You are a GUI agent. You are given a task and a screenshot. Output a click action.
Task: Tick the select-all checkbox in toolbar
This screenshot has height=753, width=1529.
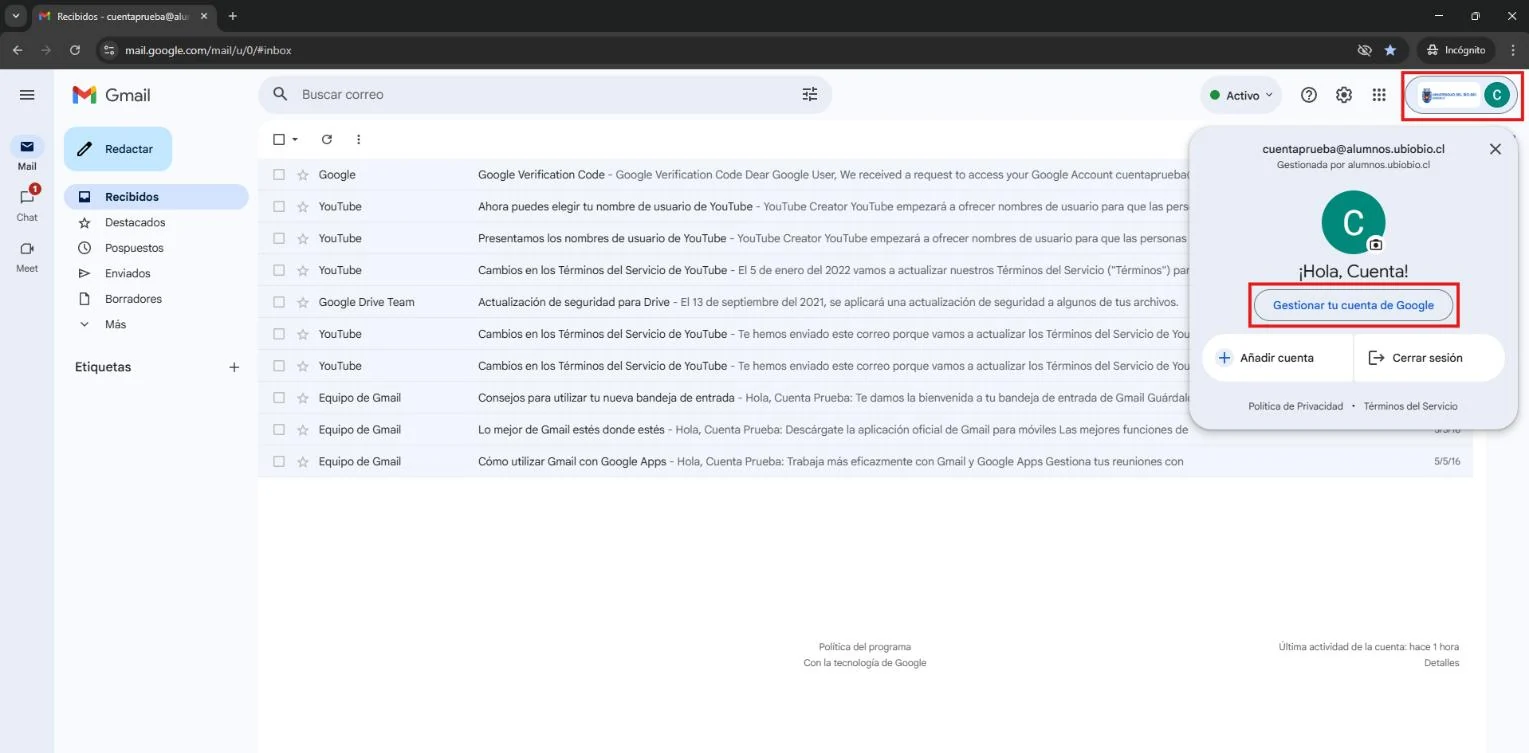pyautogui.click(x=279, y=139)
